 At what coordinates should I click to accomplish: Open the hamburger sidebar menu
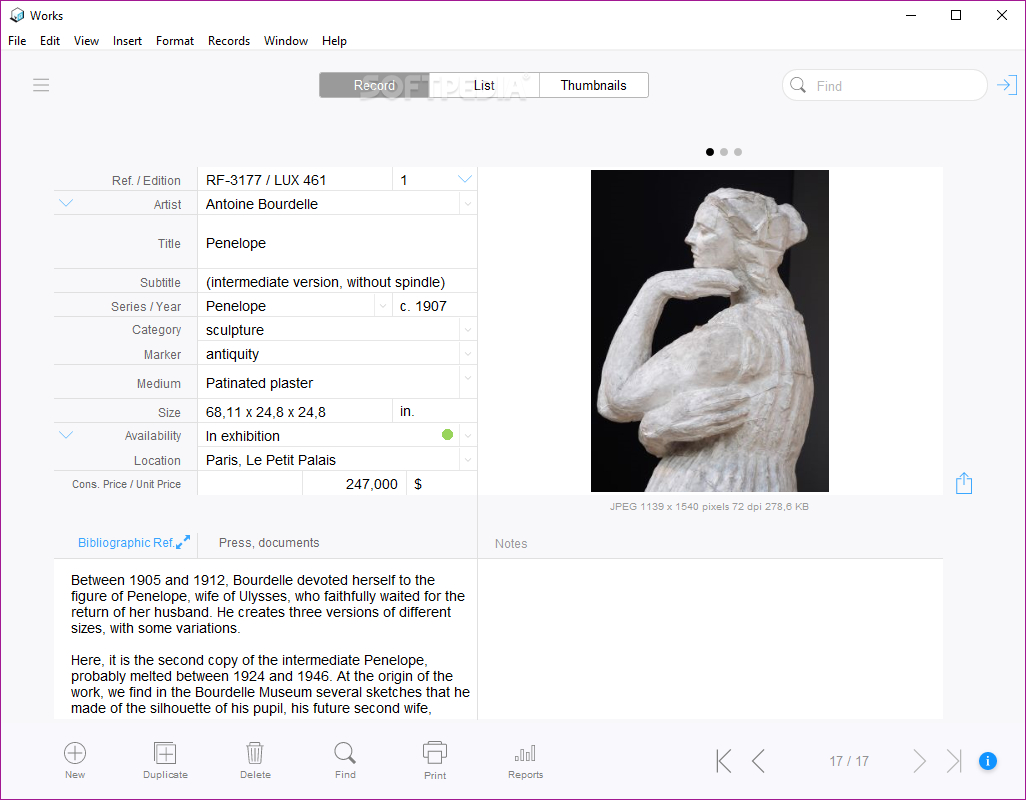point(41,85)
